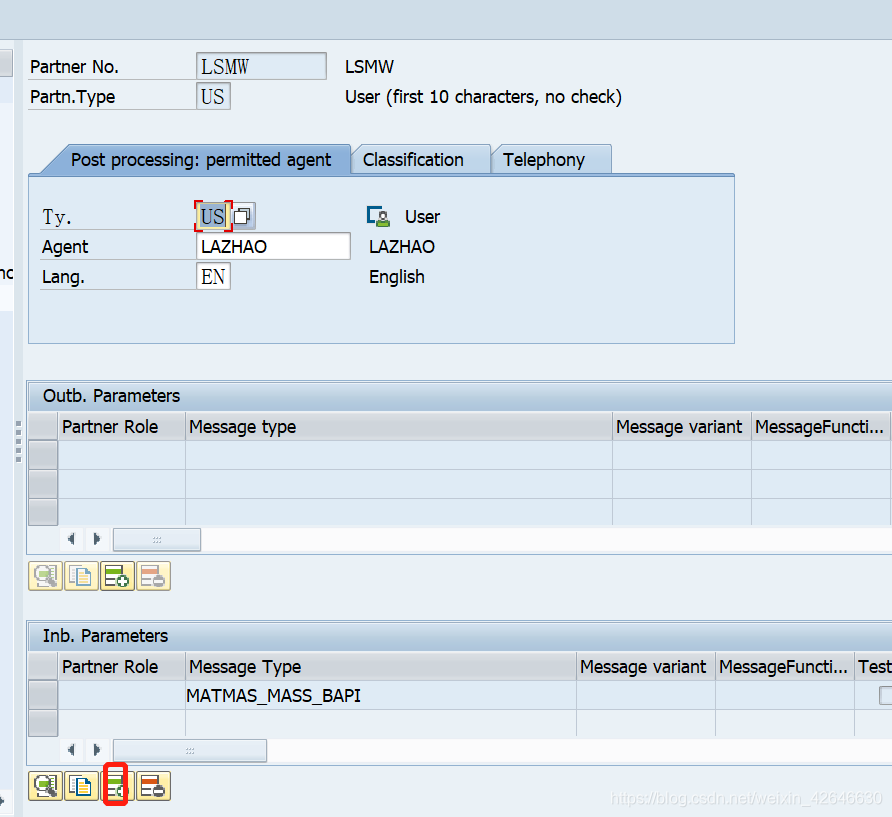Click Message variant cell of MATMAS_MASS_BAPI row
Image resolution: width=892 pixels, height=817 pixels.
pos(646,695)
